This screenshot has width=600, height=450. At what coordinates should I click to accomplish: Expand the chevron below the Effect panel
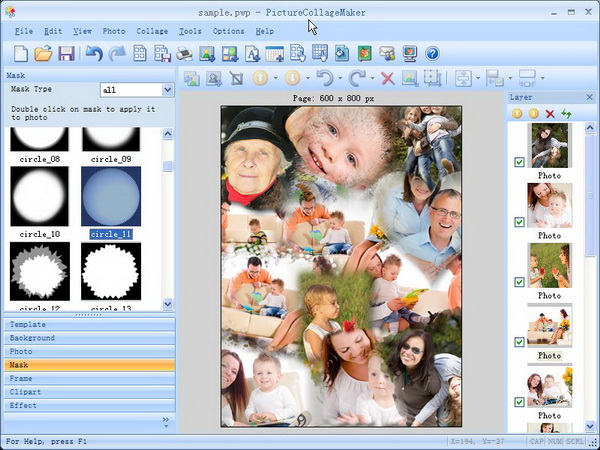tap(166, 423)
